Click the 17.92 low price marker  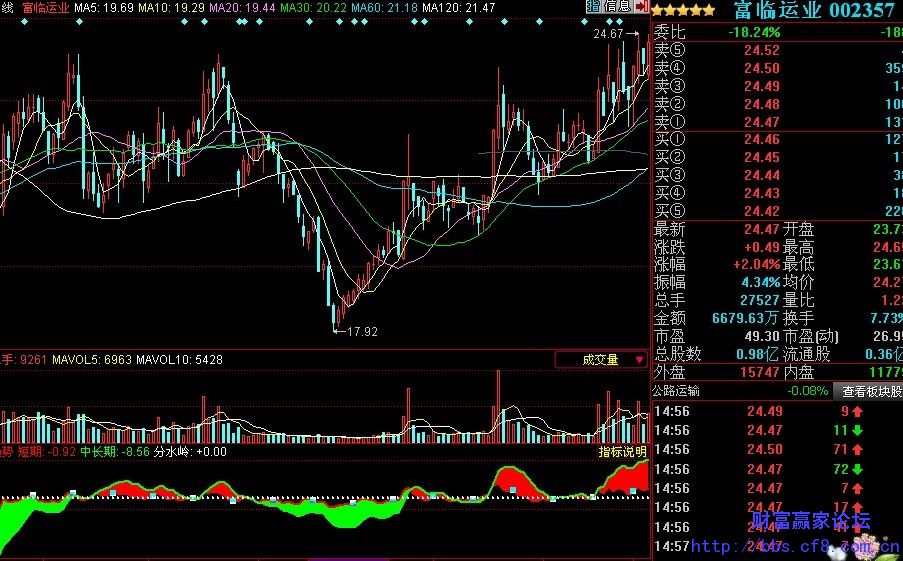(362, 330)
